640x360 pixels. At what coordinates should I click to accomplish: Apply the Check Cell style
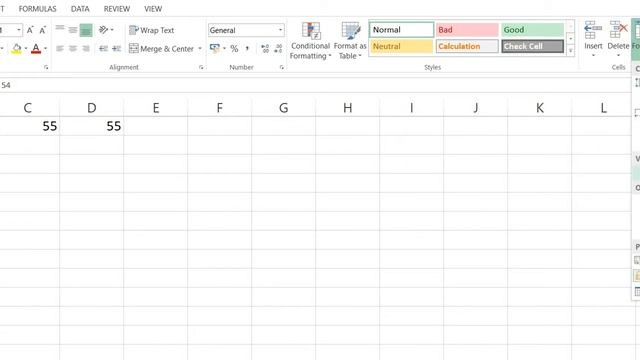(x=532, y=46)
